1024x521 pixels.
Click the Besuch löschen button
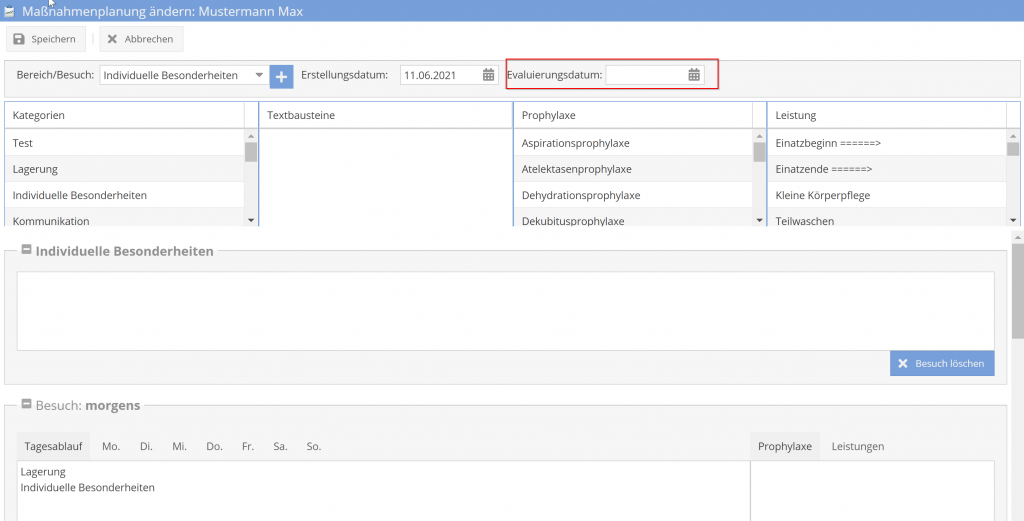pos(941,363)
